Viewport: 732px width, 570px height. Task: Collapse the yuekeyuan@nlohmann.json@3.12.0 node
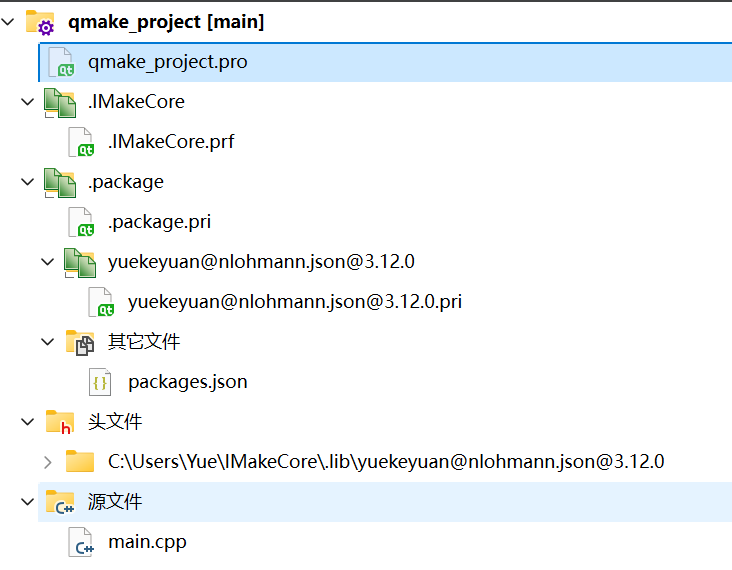pyautogui.click(x=47, y=262)
